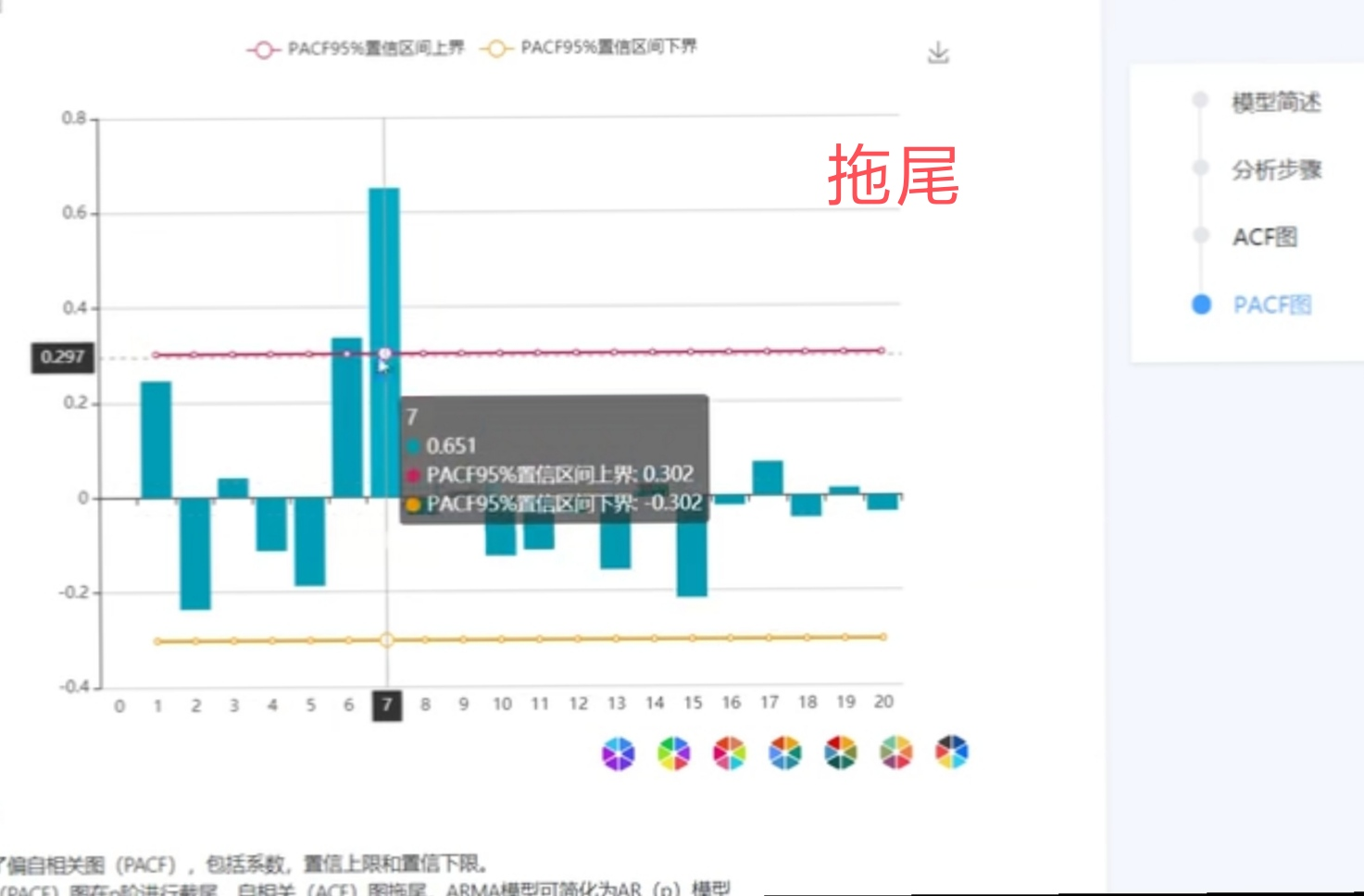The width and height of the screenshot is (1364, 896).
Task: Toggle PACF 95% upper bound legend series
Action: [x=356, y=48]
